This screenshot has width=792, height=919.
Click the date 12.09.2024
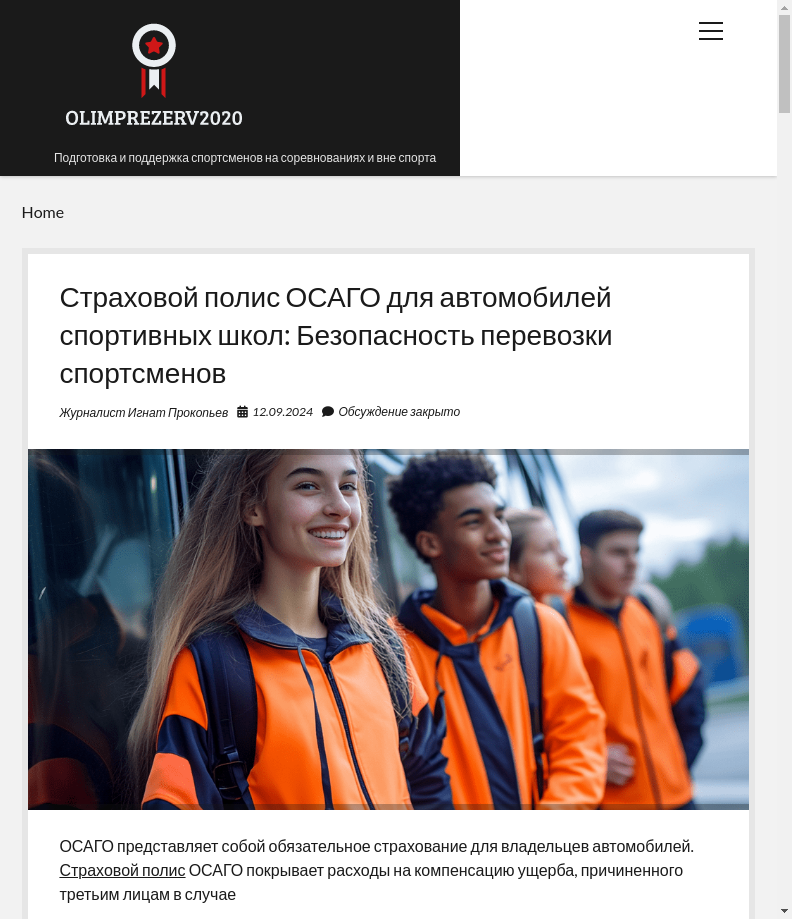point(283,411)
